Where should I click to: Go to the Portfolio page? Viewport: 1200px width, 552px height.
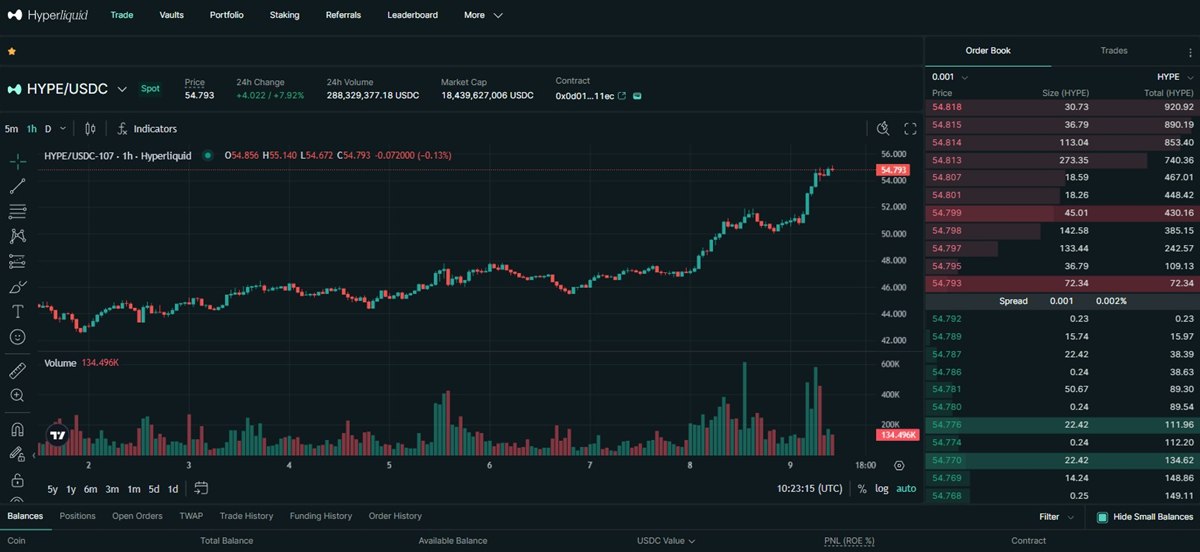[x=227, y=15]
